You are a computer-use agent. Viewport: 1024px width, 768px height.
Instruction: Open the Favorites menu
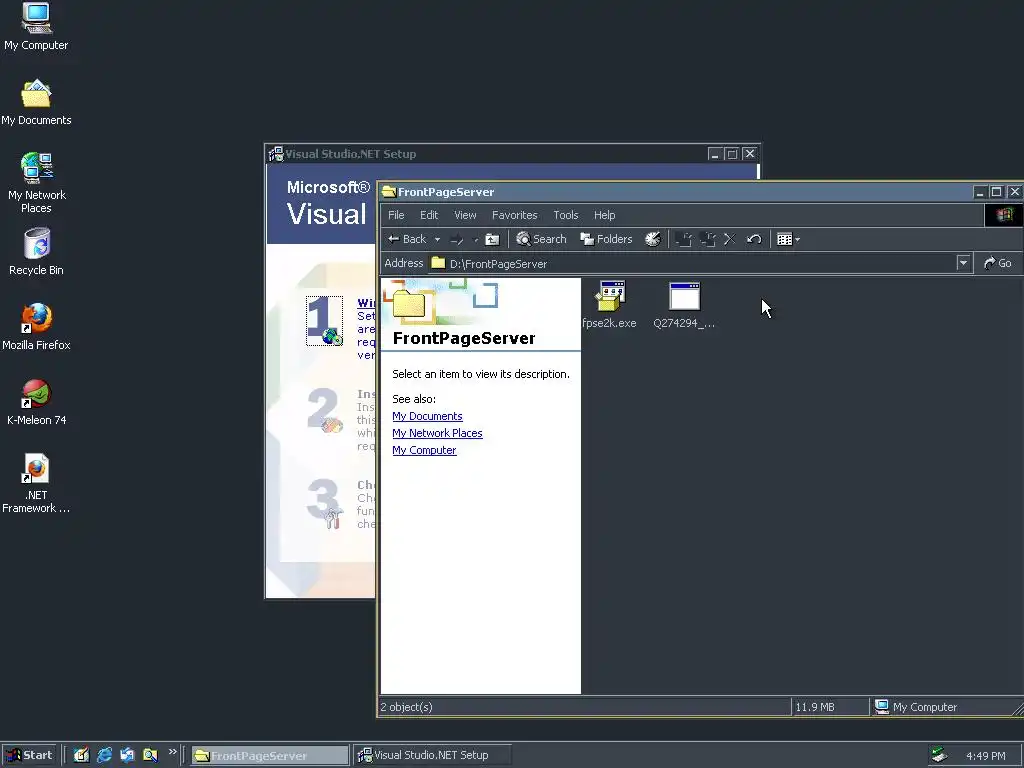515,215
